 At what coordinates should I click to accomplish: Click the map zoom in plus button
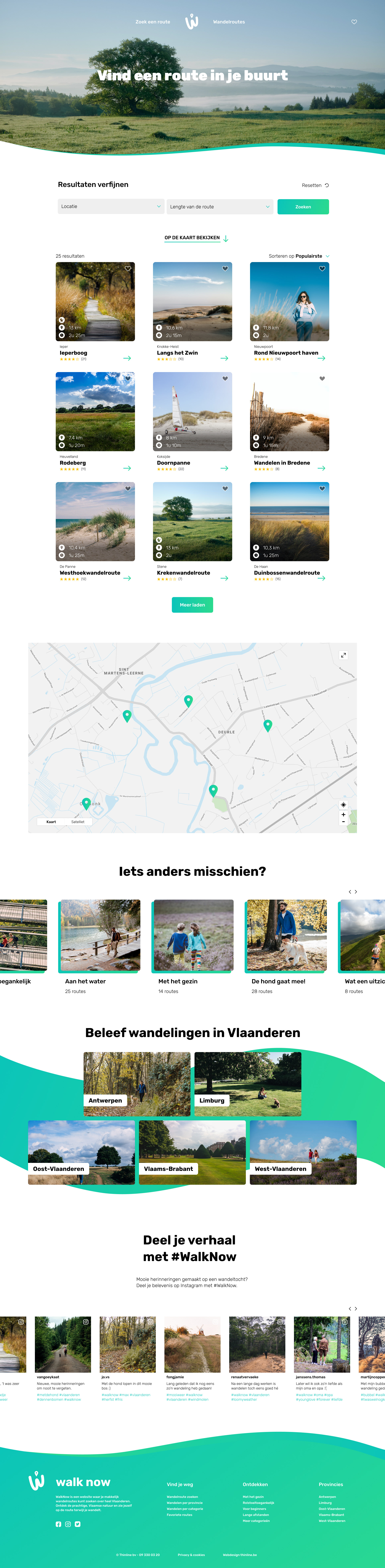point(343,814)
